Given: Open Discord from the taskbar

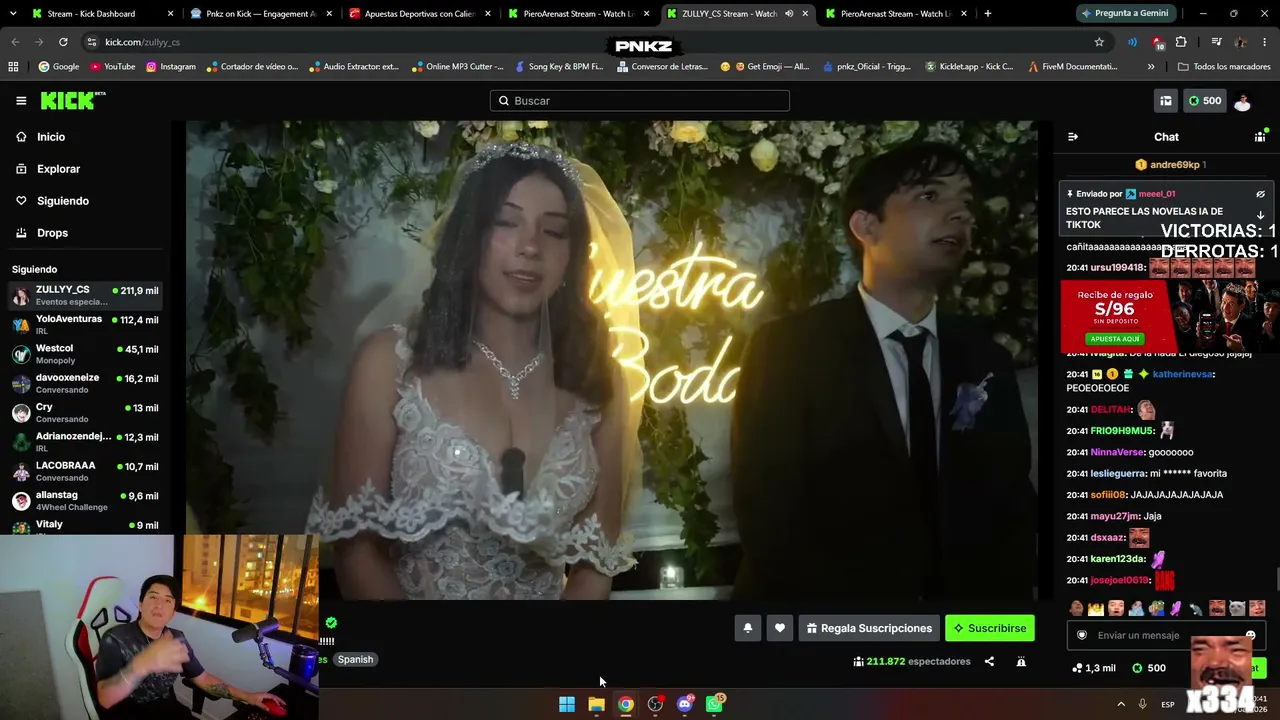Looking at the screenshot, I should (x=685, y=704).
